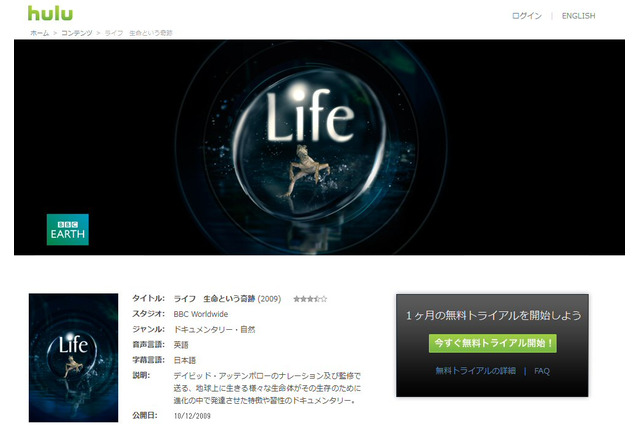Open 無料トライアルの詳細 link
Image resolution: width=640 pixels, height=426 pixels.
tap(476, 371)
